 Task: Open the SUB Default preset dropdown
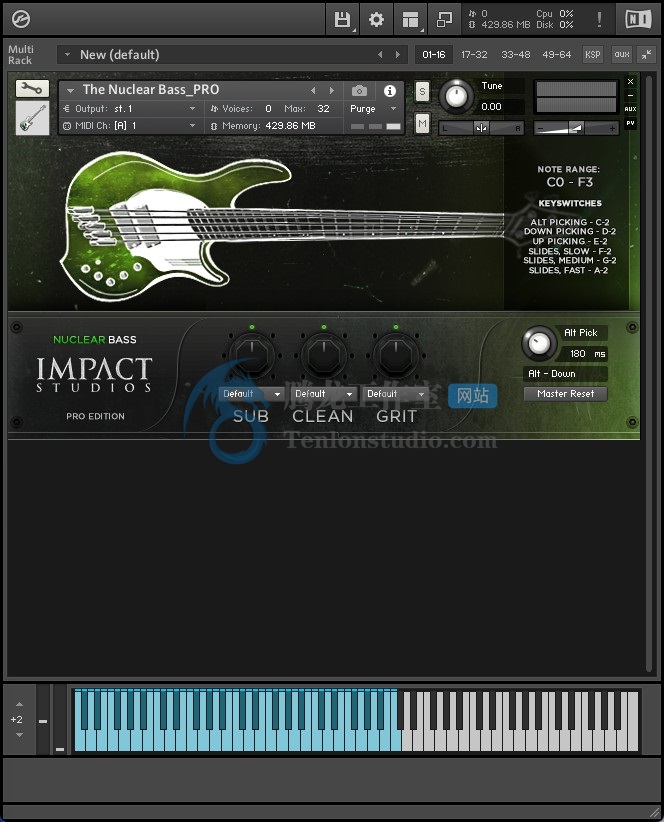252,394
